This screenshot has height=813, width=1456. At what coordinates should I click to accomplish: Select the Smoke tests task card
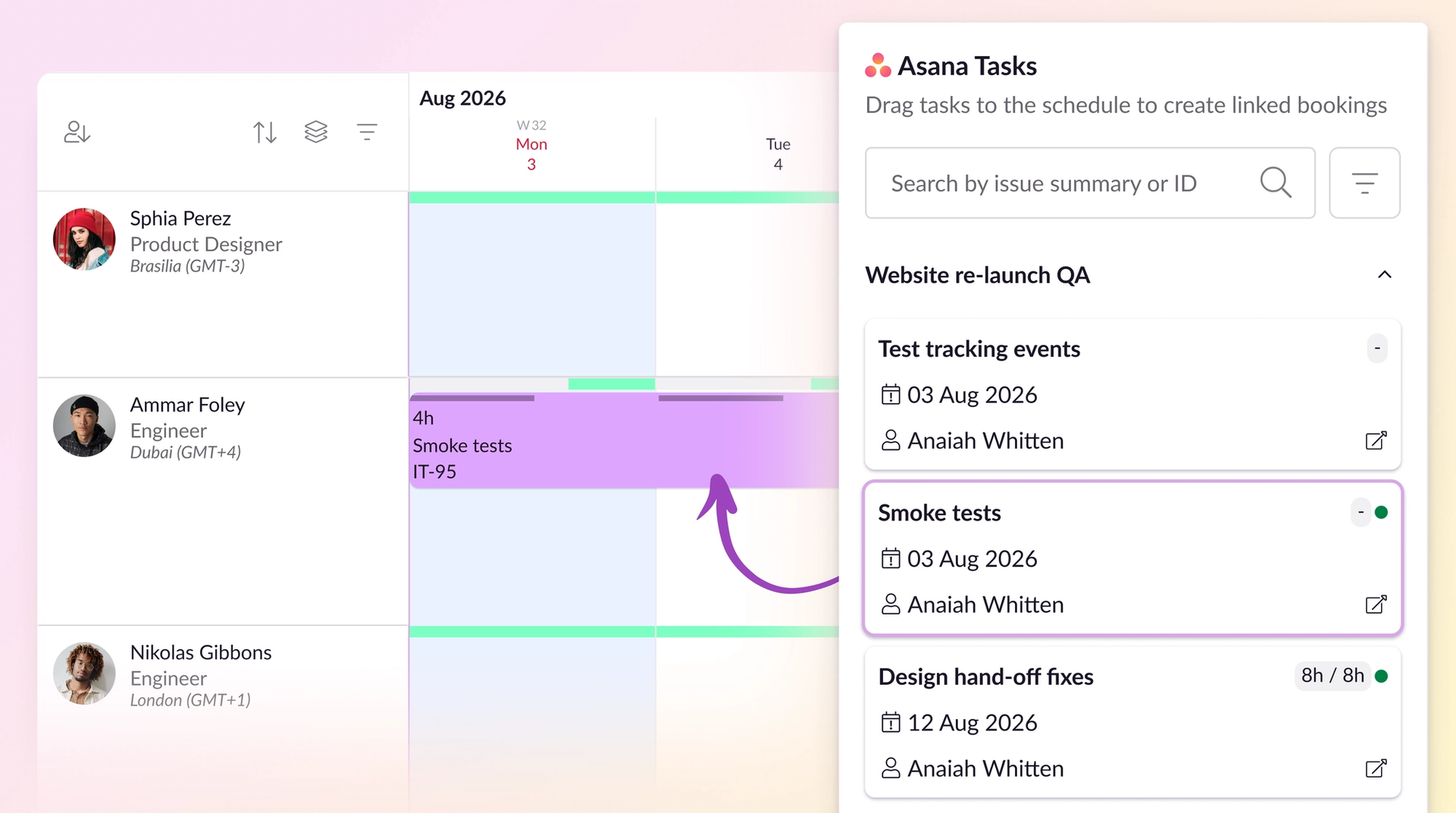pyautogui.click(x=1099, y=558)
